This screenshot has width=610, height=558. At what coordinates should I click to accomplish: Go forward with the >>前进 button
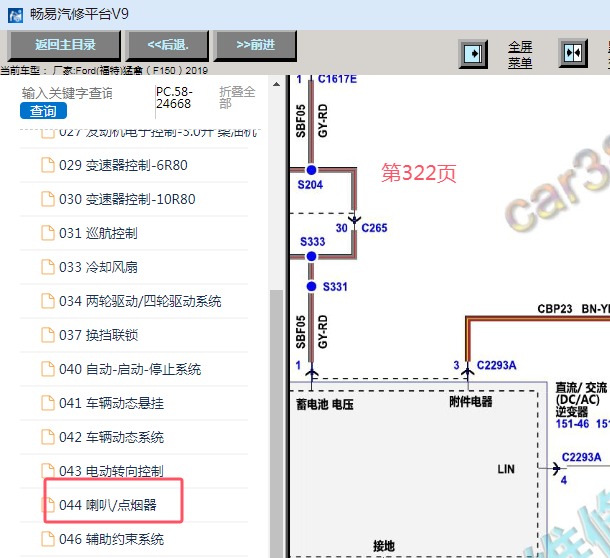[256, 45]
